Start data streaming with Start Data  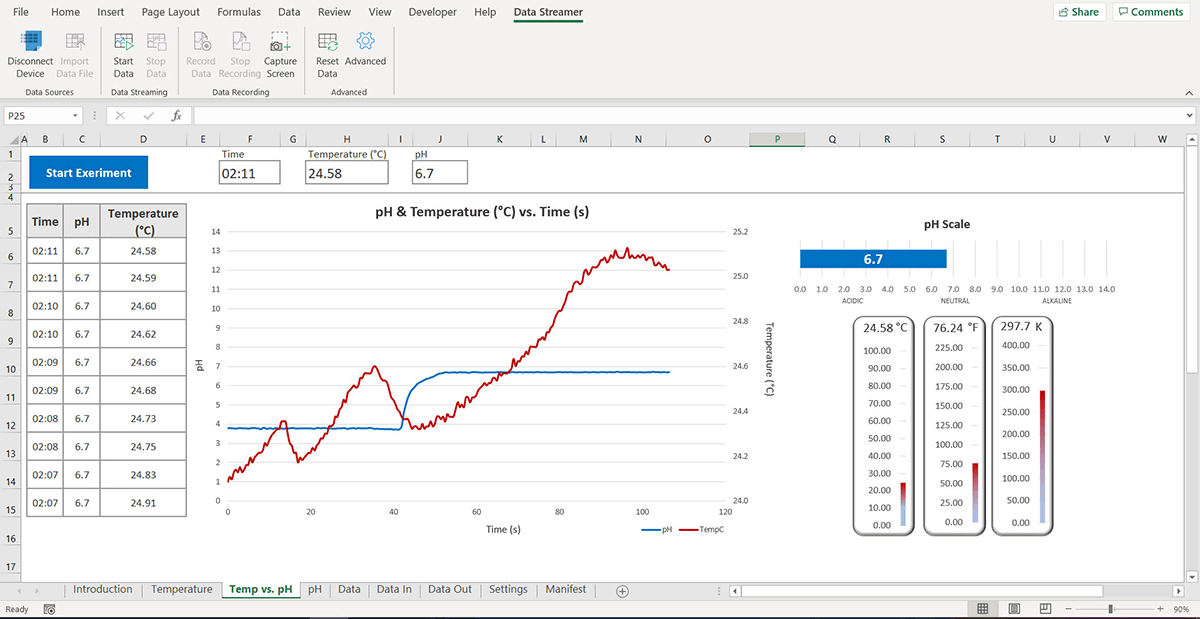pyautogui.click(x=123, y=42)
